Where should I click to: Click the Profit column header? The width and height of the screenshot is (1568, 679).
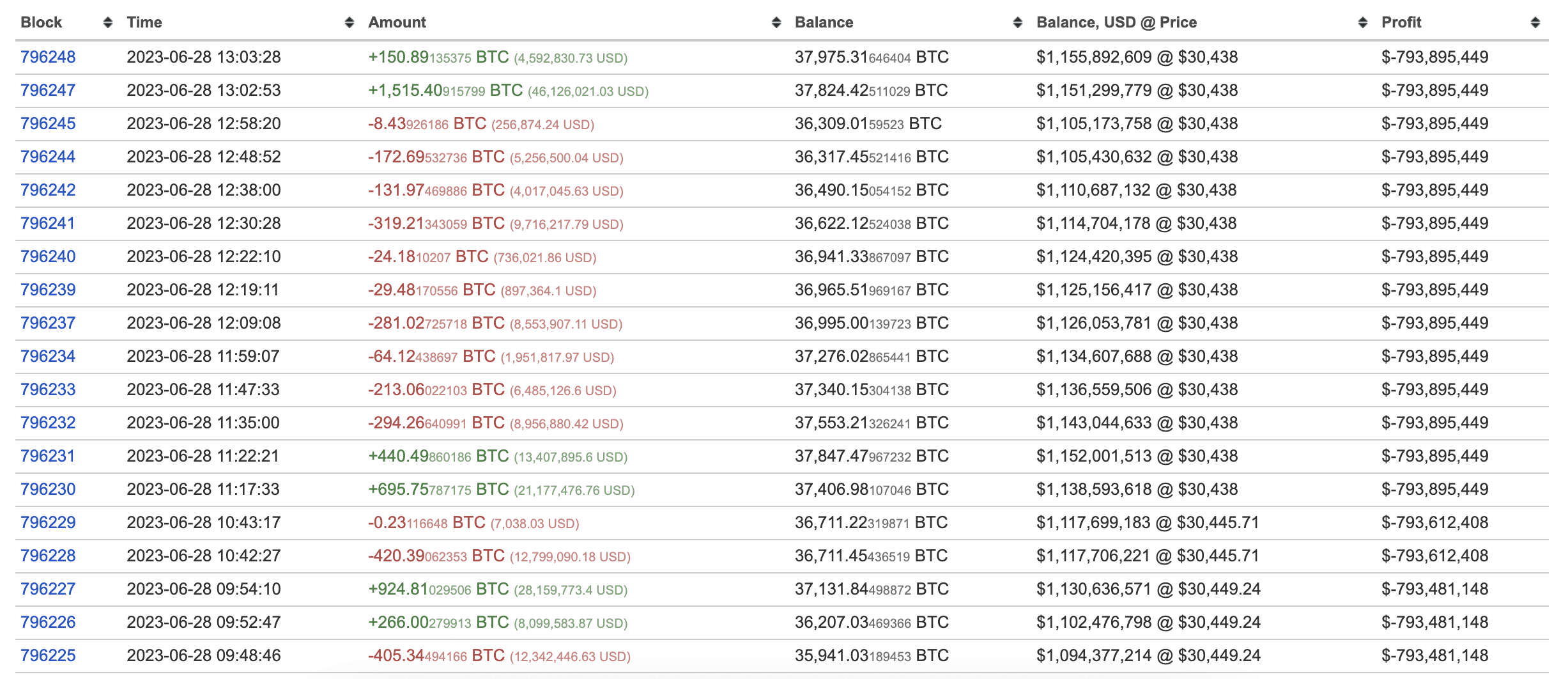(x=1401, y=22)
